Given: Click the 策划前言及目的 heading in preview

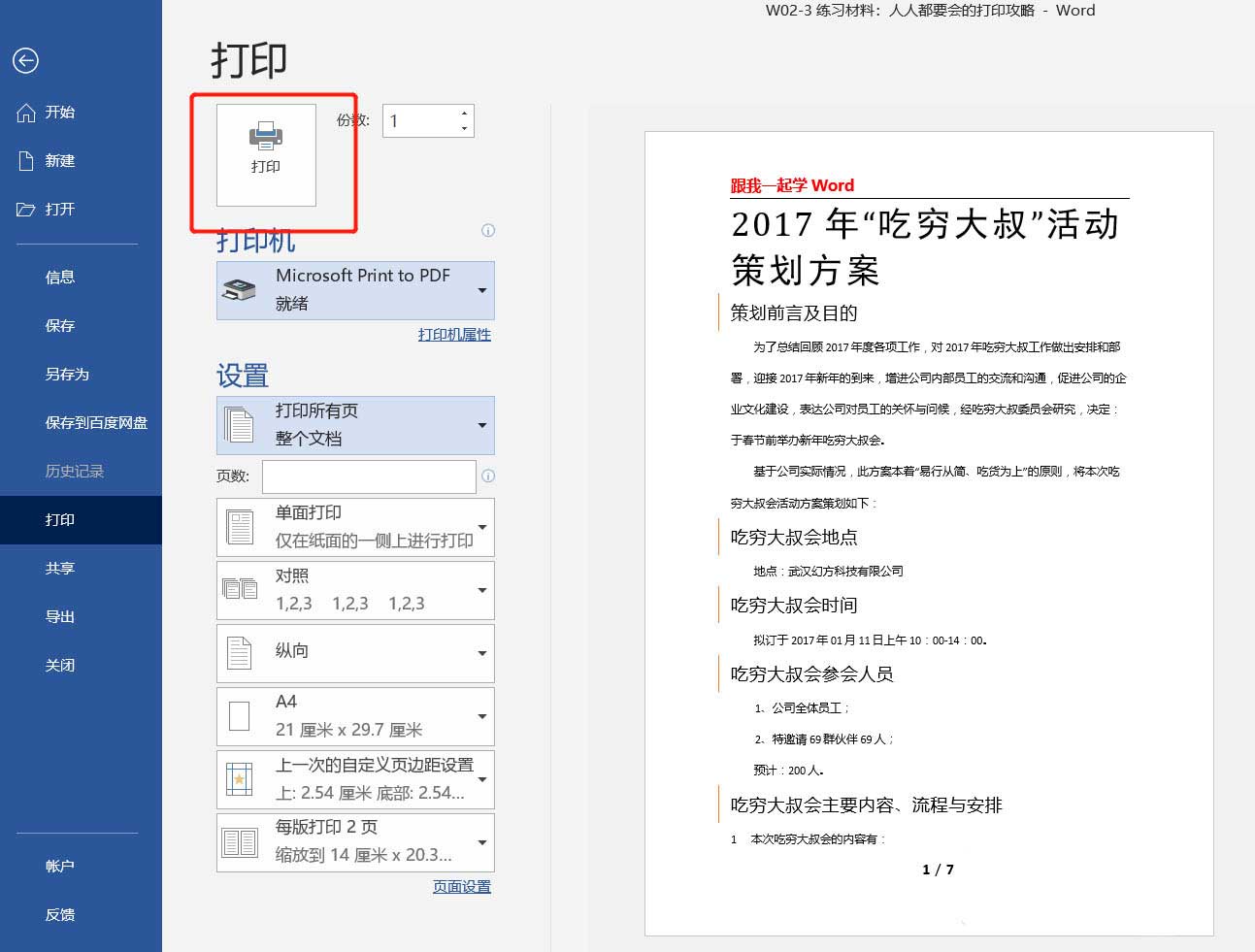Looking at the screenshot, I should (x=794, y=313).
